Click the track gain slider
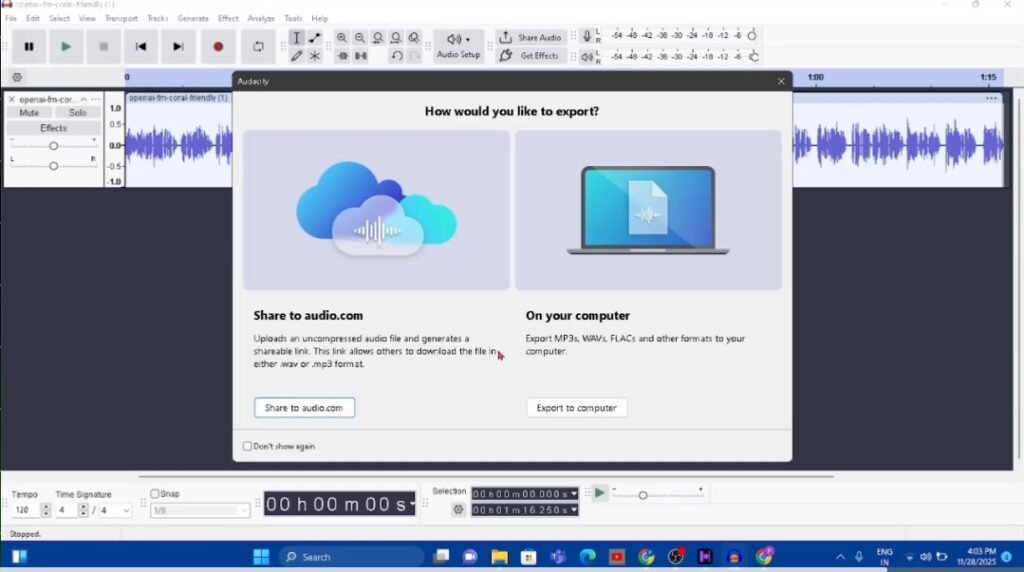1024x572 pixels. (x=54, y=146)
